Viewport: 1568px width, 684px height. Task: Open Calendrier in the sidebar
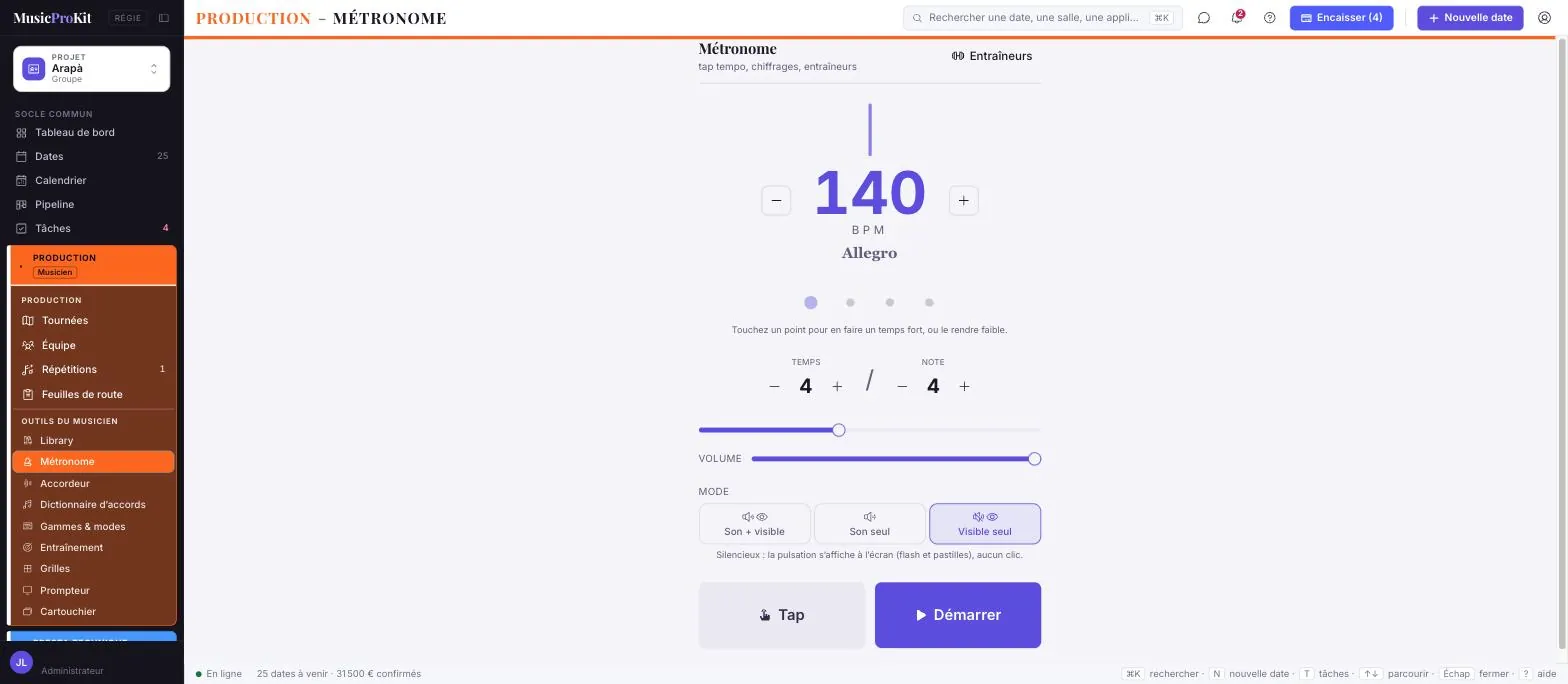[x=91, y=181]
